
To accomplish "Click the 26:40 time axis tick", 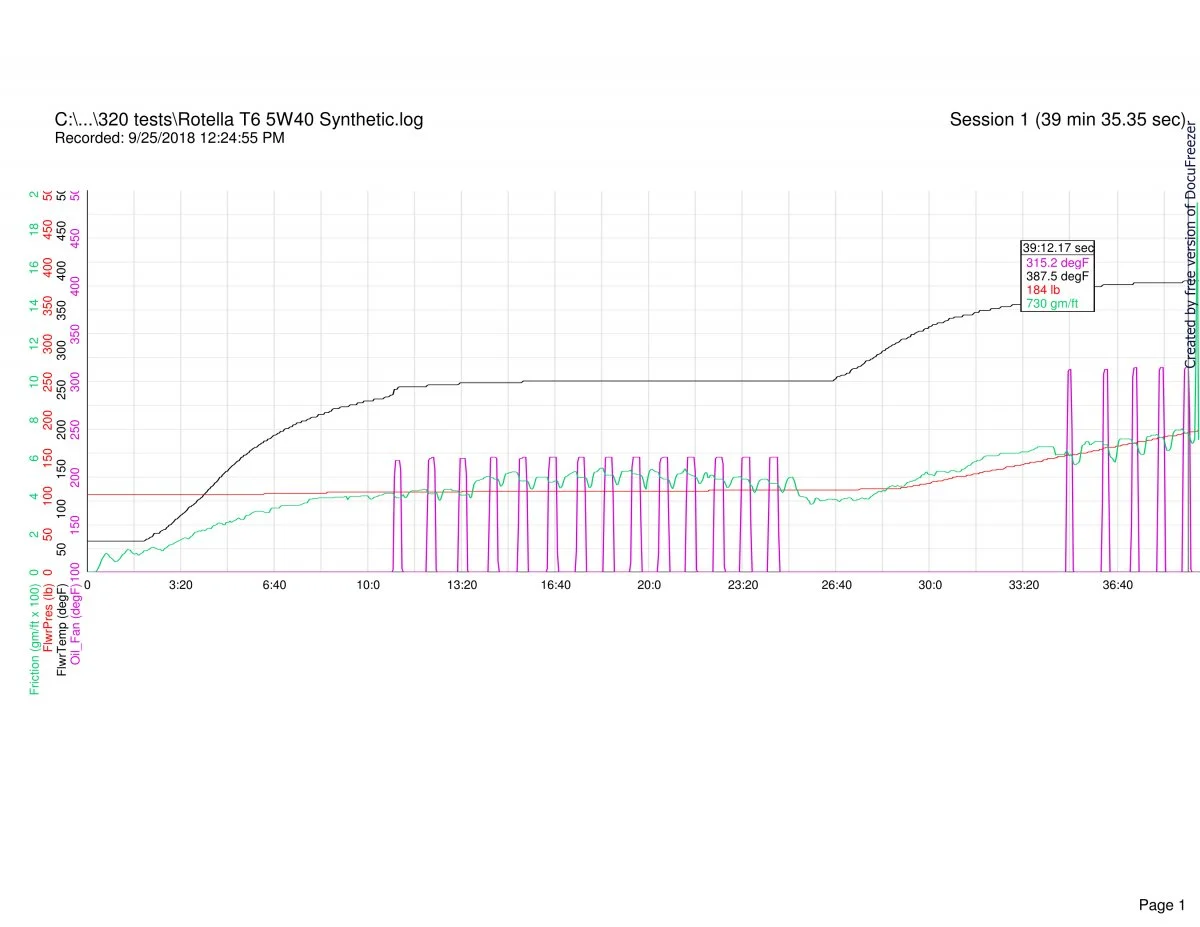I will tap(836, 584).
